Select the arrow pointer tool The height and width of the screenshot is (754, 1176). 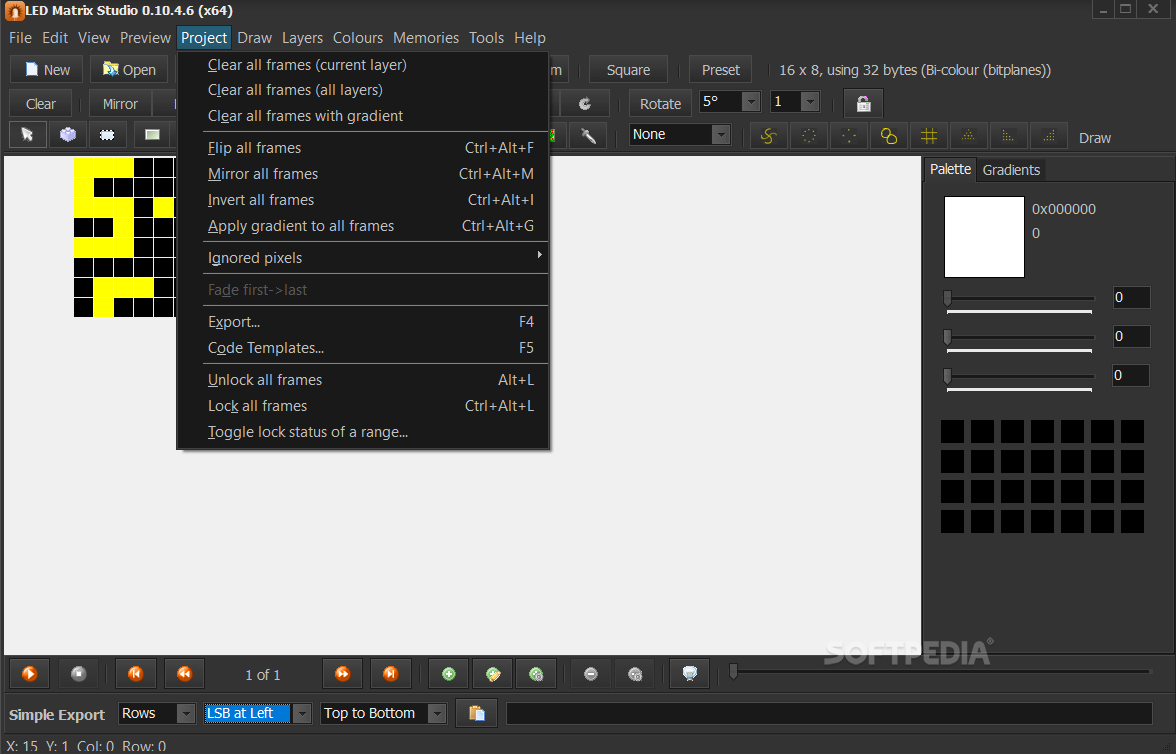(28, 135)
